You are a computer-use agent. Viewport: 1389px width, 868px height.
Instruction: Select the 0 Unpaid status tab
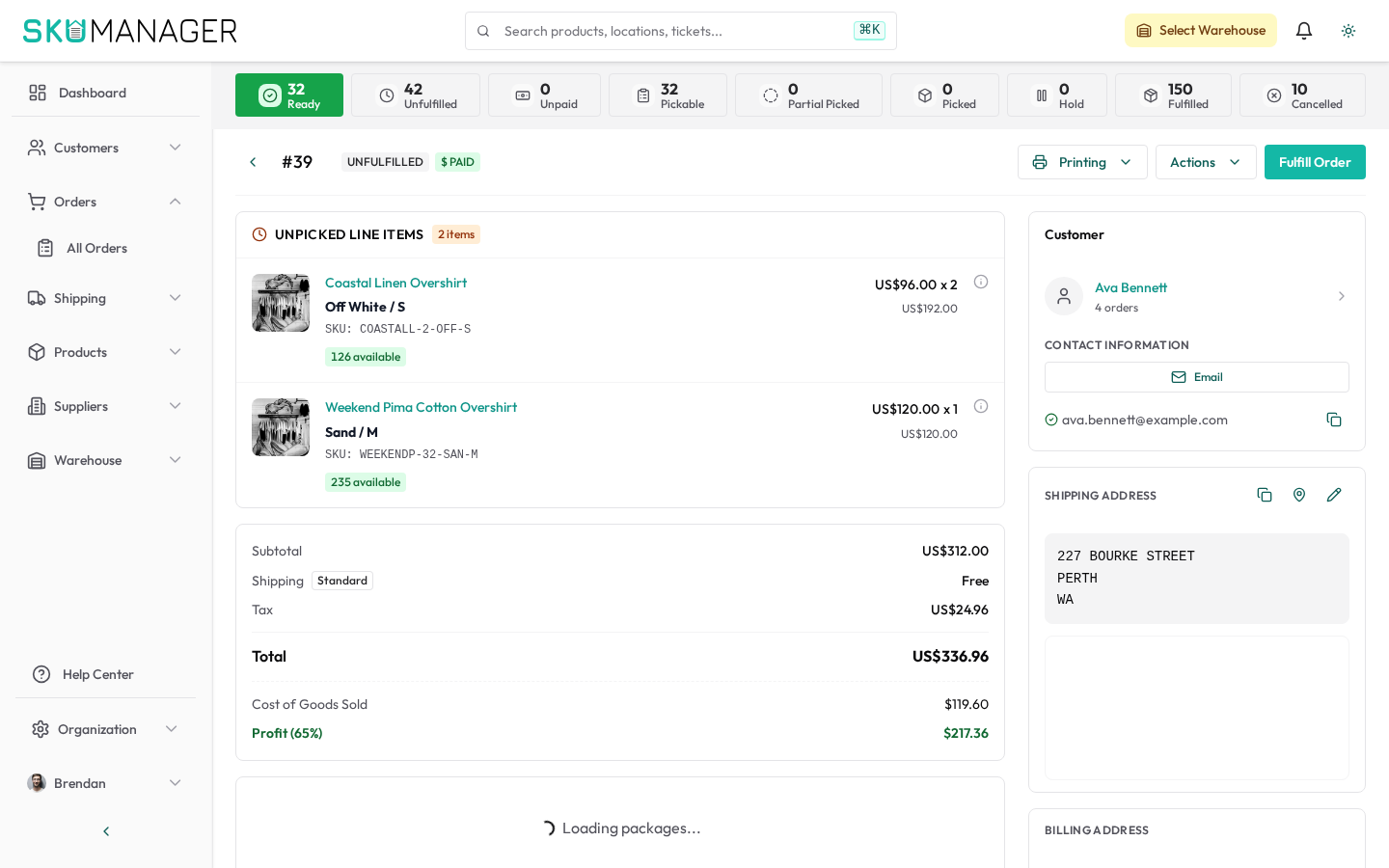click(x=544, y=95)
